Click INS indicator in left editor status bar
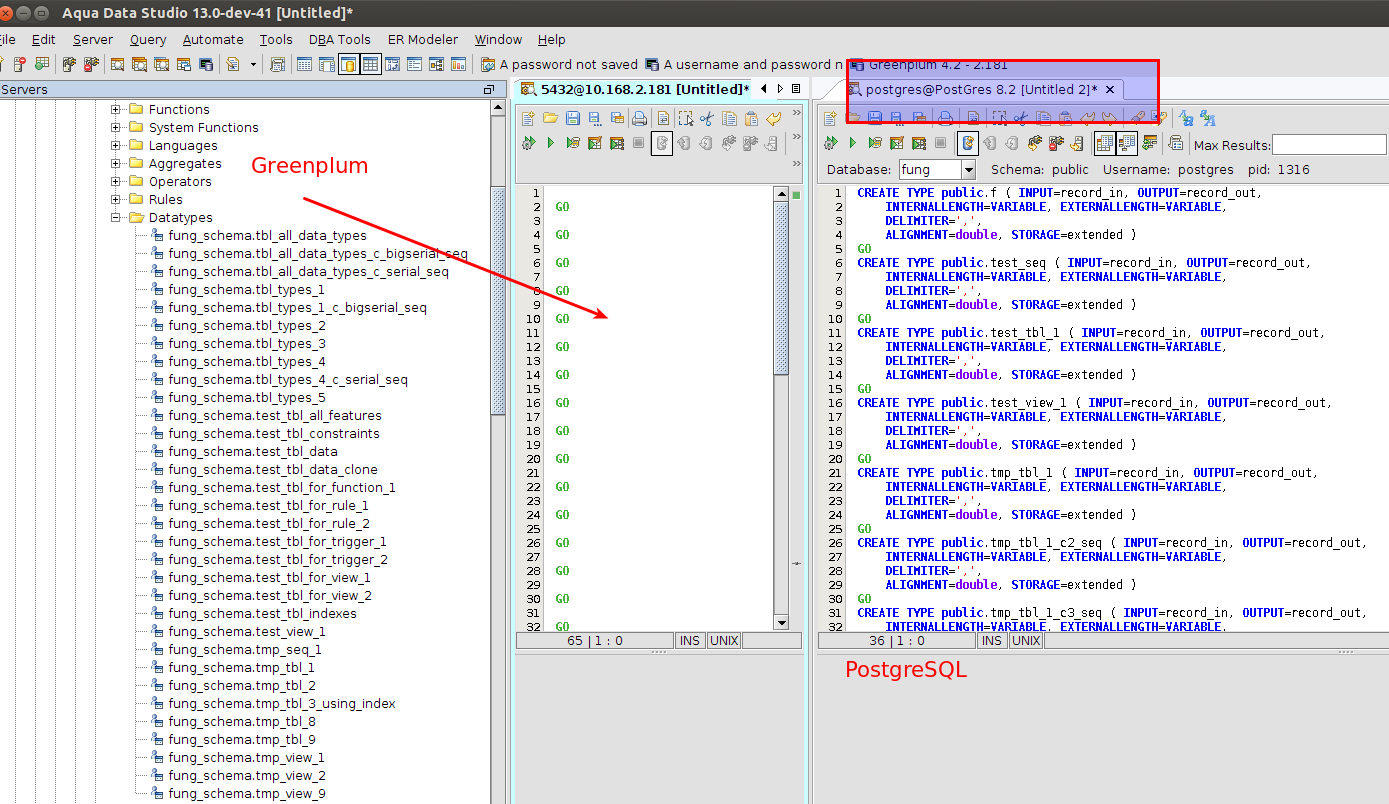The height and width of the screenshot is (804, 1389). (x=690, y=640)
